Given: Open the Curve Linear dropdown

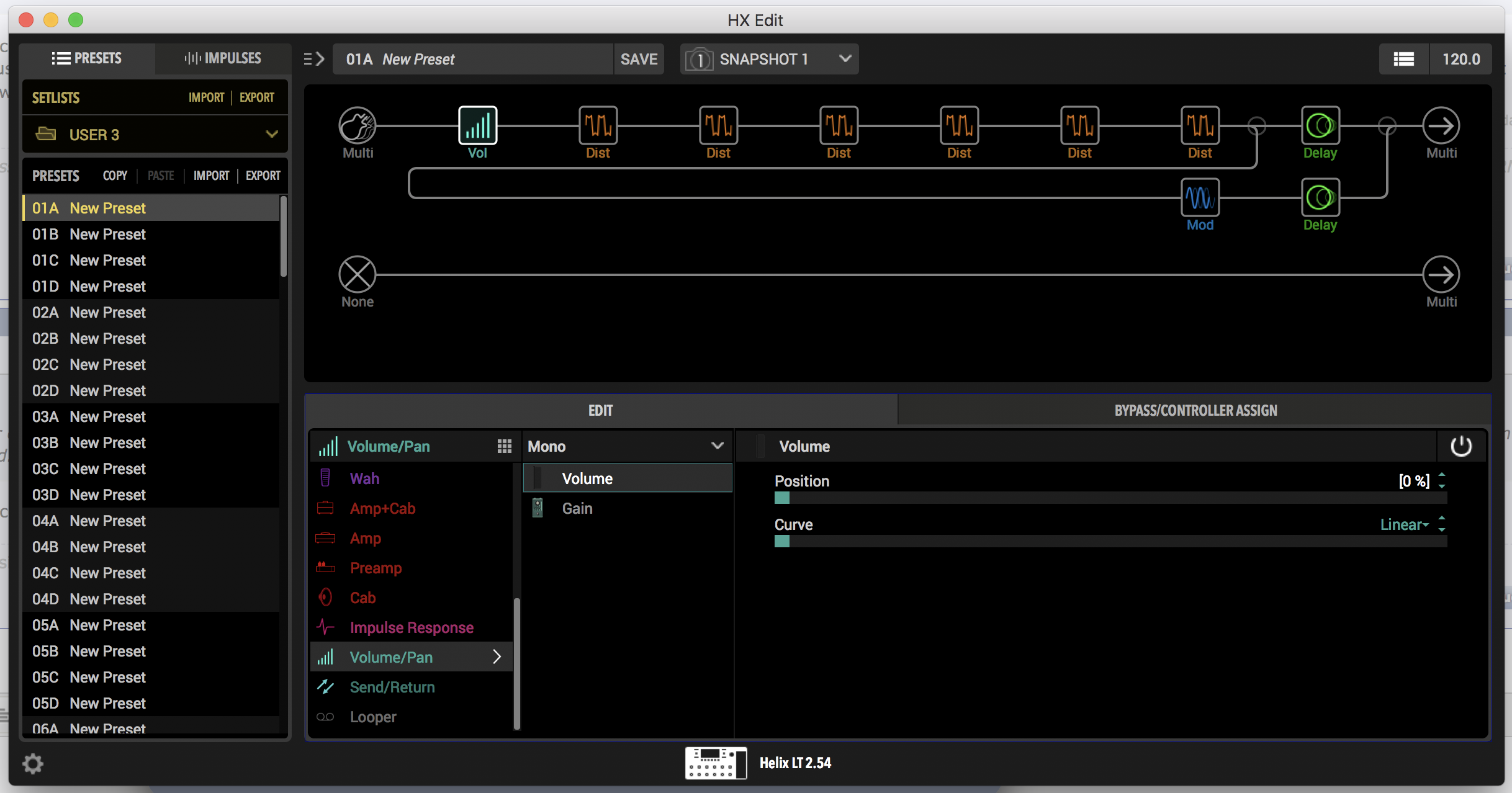Looking at the screenshot, I should 1404,525.
